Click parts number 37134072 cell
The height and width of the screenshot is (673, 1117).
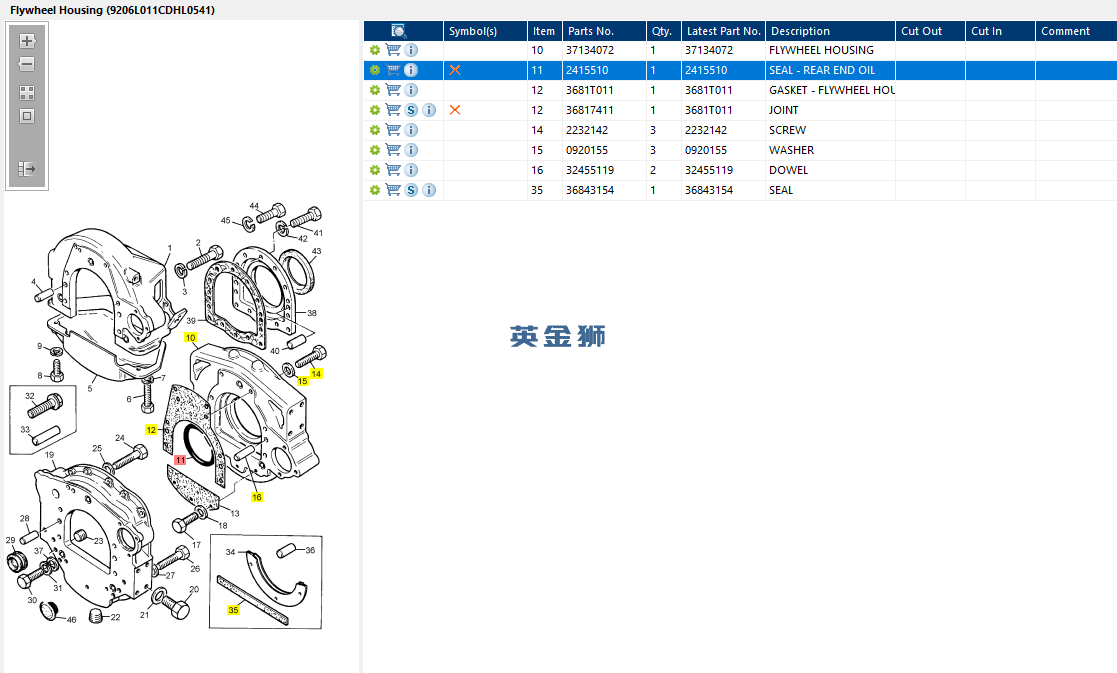point(604,50)
